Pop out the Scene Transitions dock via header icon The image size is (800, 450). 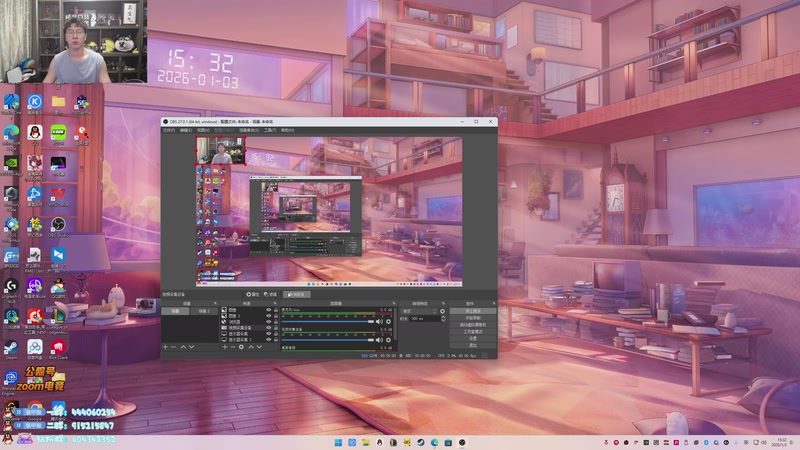443,304
